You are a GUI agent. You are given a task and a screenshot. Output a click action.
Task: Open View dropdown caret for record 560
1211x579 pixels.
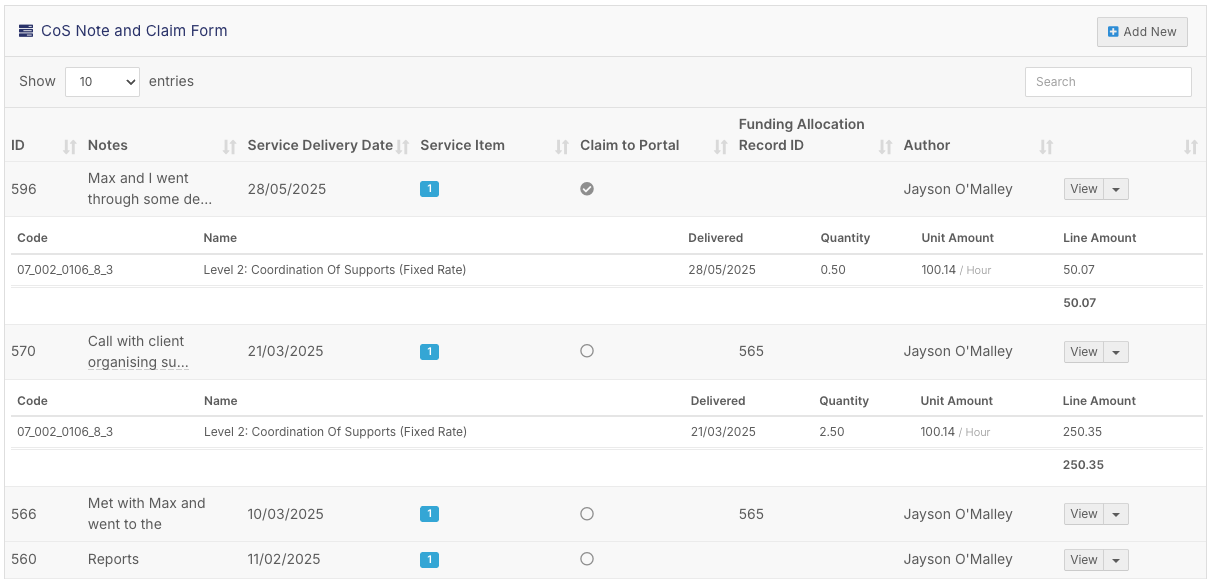tap(1116, 560)
